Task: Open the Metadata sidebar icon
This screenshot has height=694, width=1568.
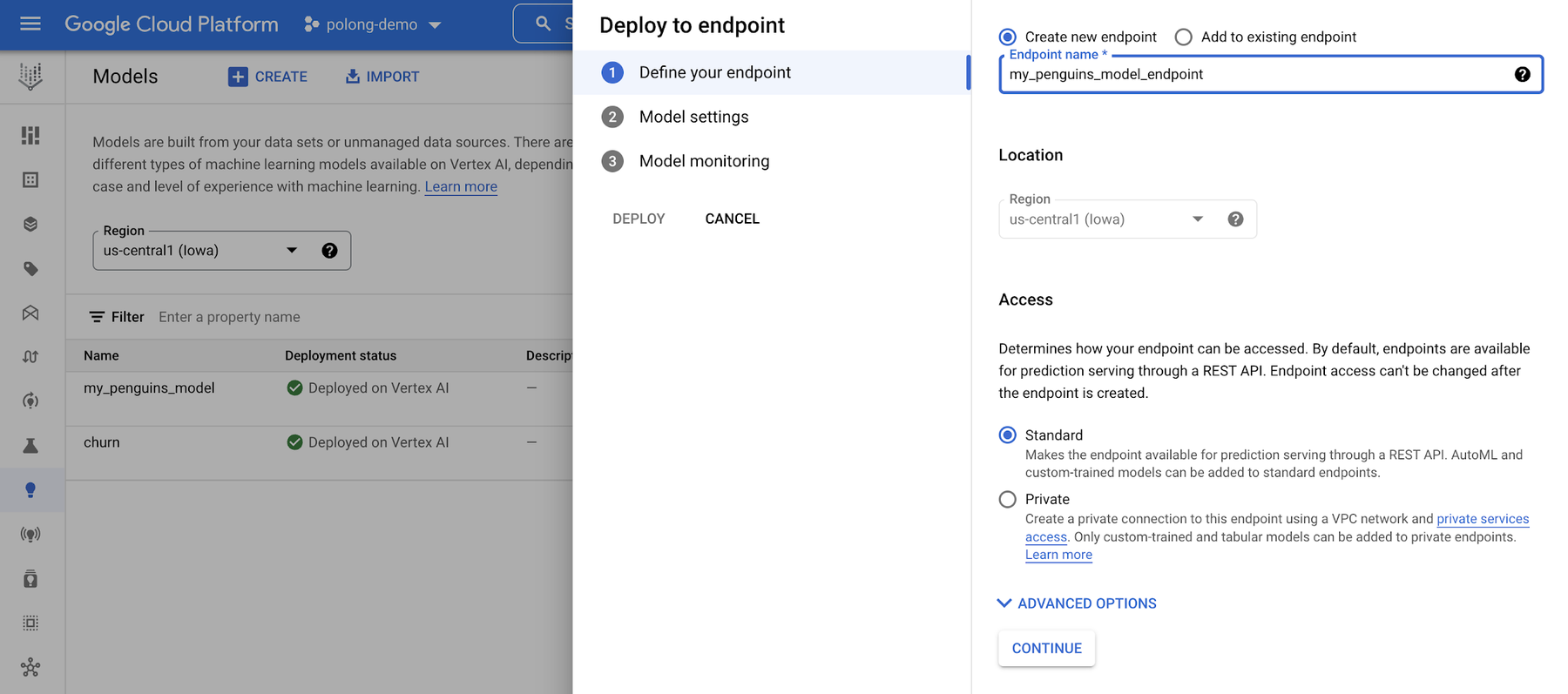Action: pos(30,623)
